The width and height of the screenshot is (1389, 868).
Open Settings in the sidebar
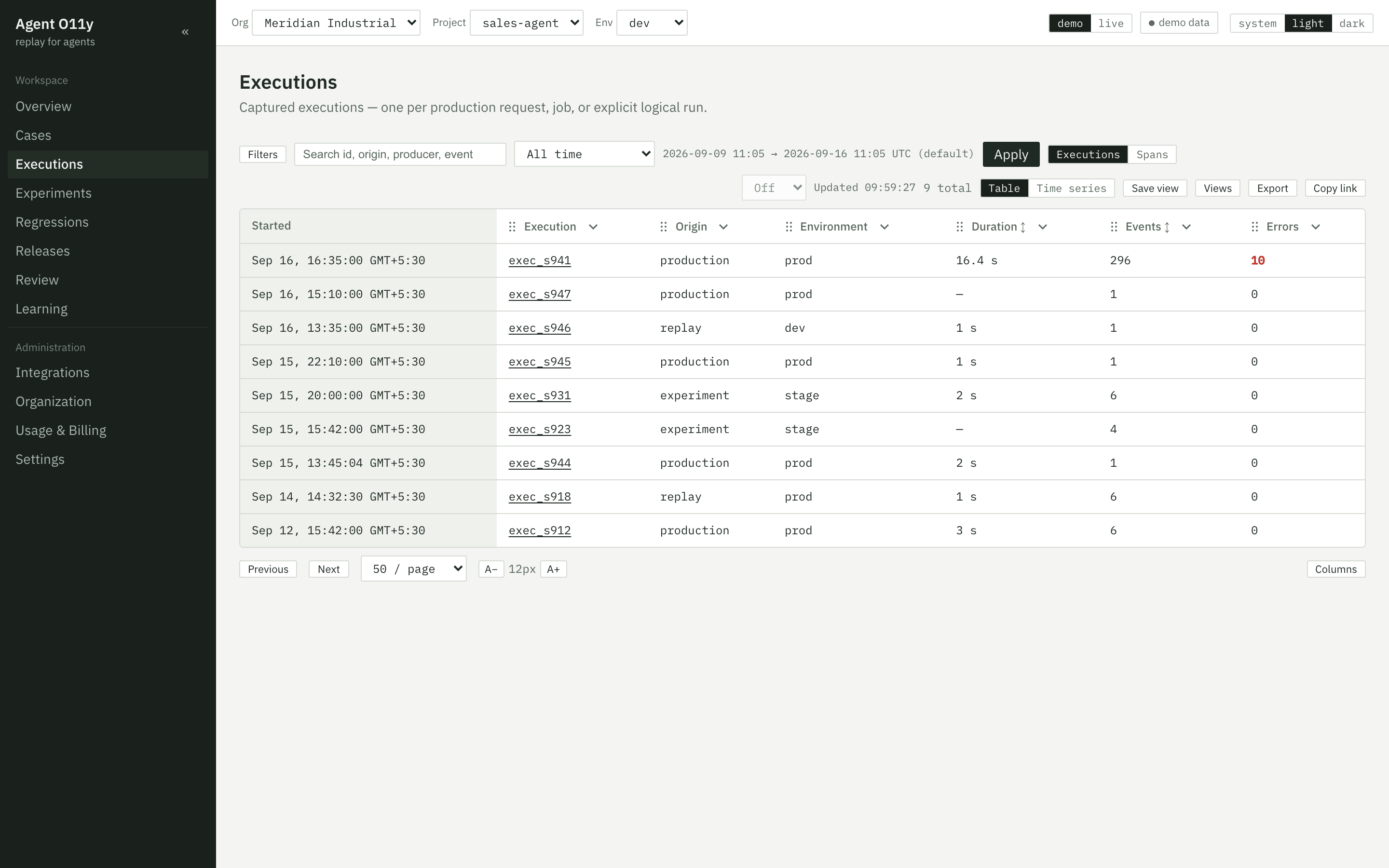point(108,459)
